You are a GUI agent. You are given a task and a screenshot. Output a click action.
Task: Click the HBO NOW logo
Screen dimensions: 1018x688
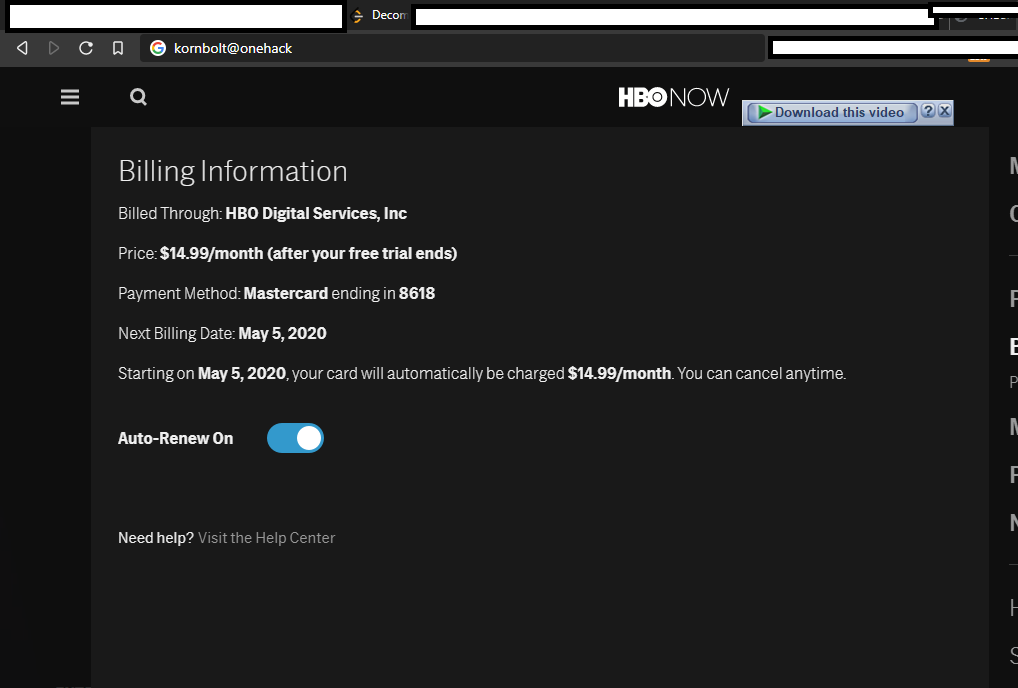pyautogui.click(x=673, y=97)
